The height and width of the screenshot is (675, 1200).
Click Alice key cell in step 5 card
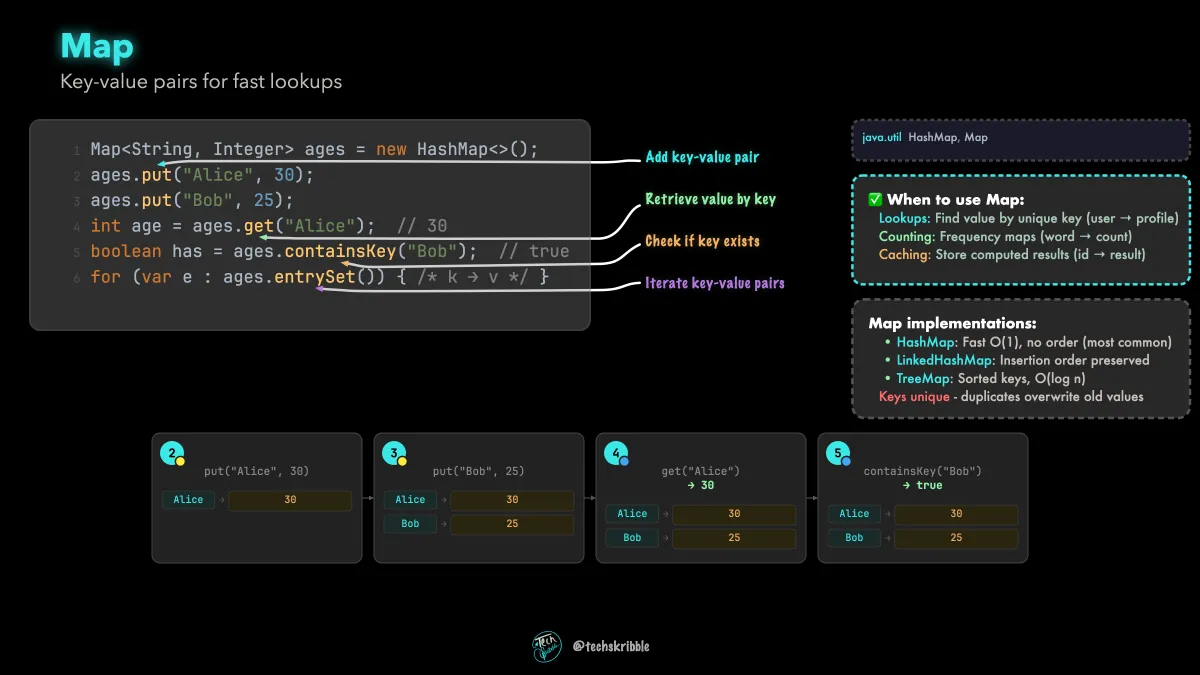(x=854, y=514)
